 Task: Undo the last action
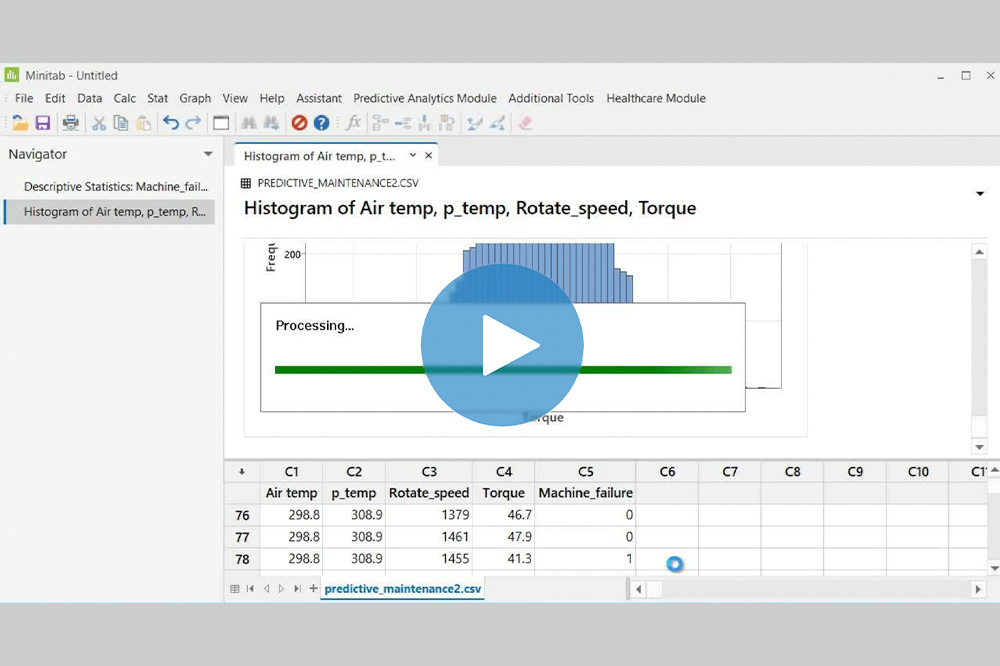coord(170,122)
